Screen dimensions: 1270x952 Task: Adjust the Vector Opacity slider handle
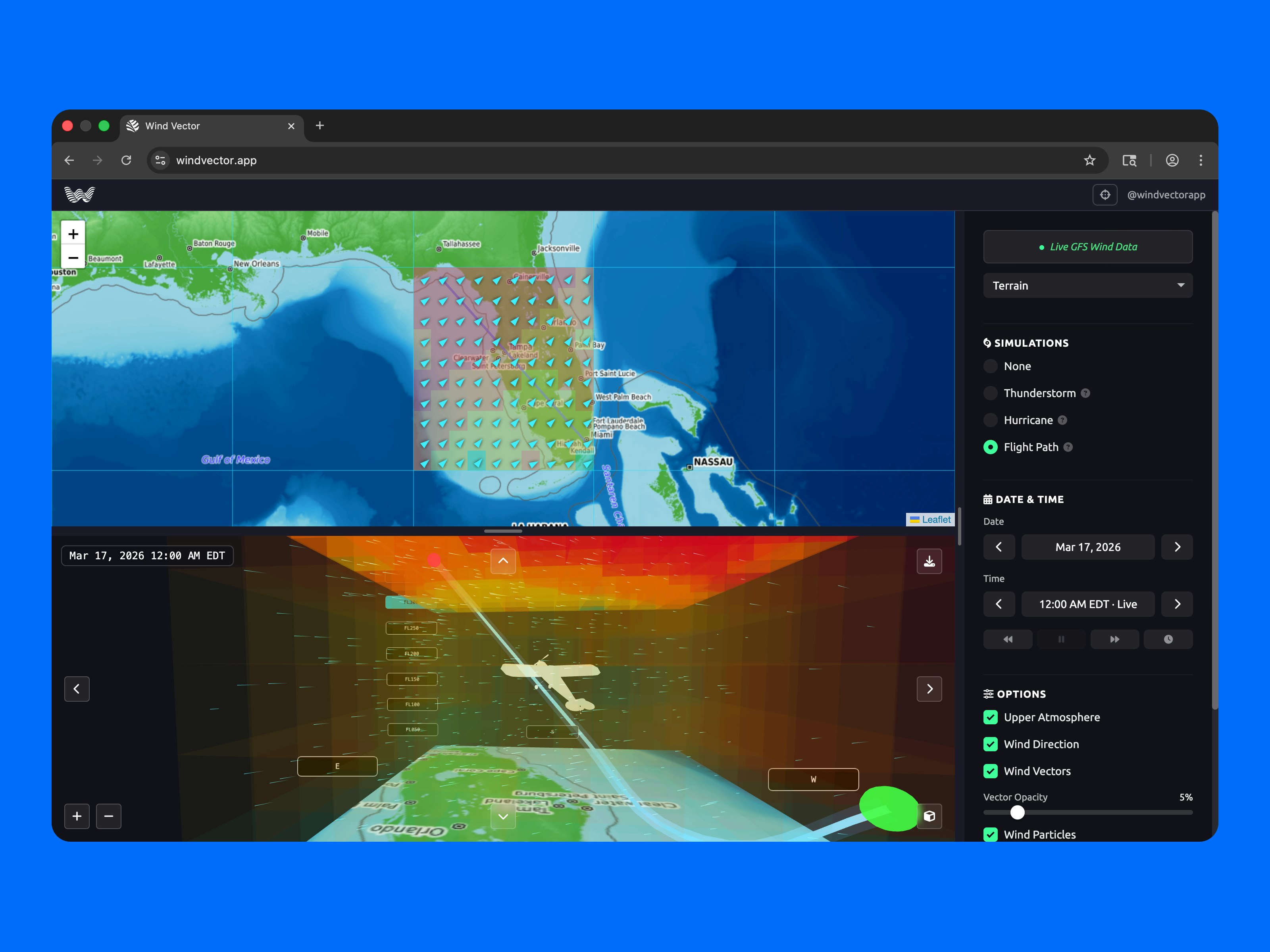1017,812
